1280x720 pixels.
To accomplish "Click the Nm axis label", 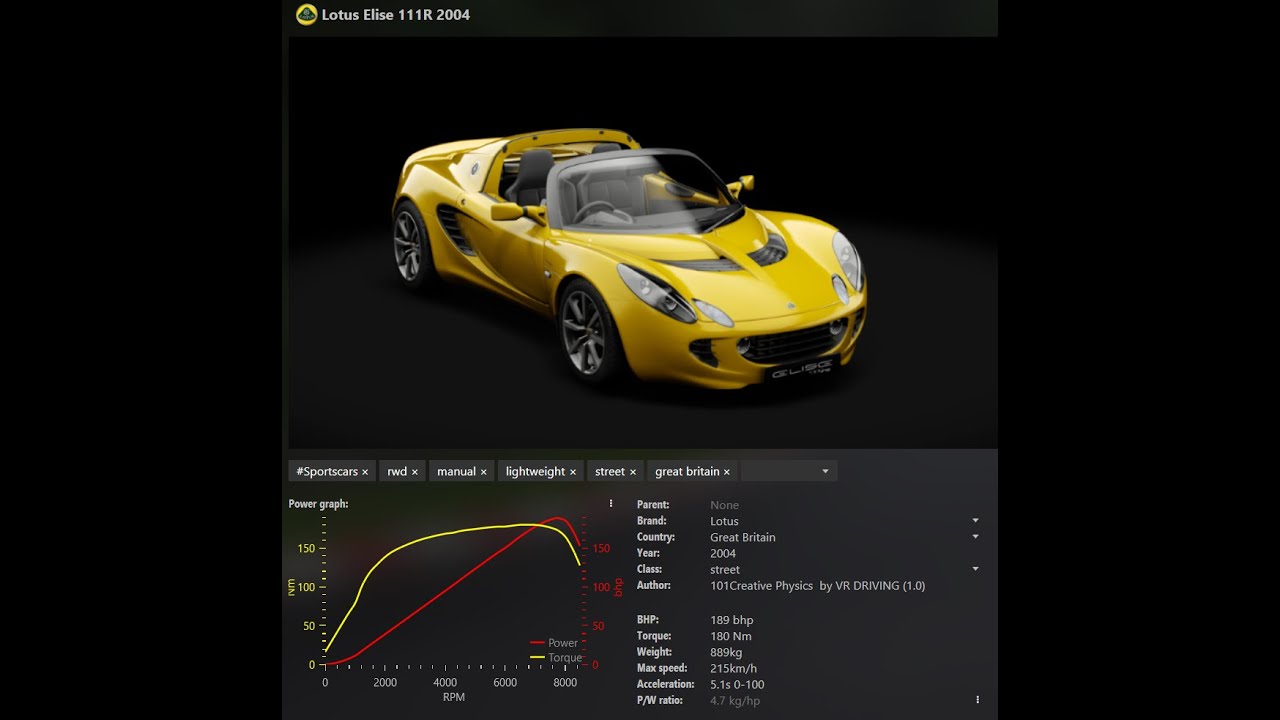I will point(292,588).
